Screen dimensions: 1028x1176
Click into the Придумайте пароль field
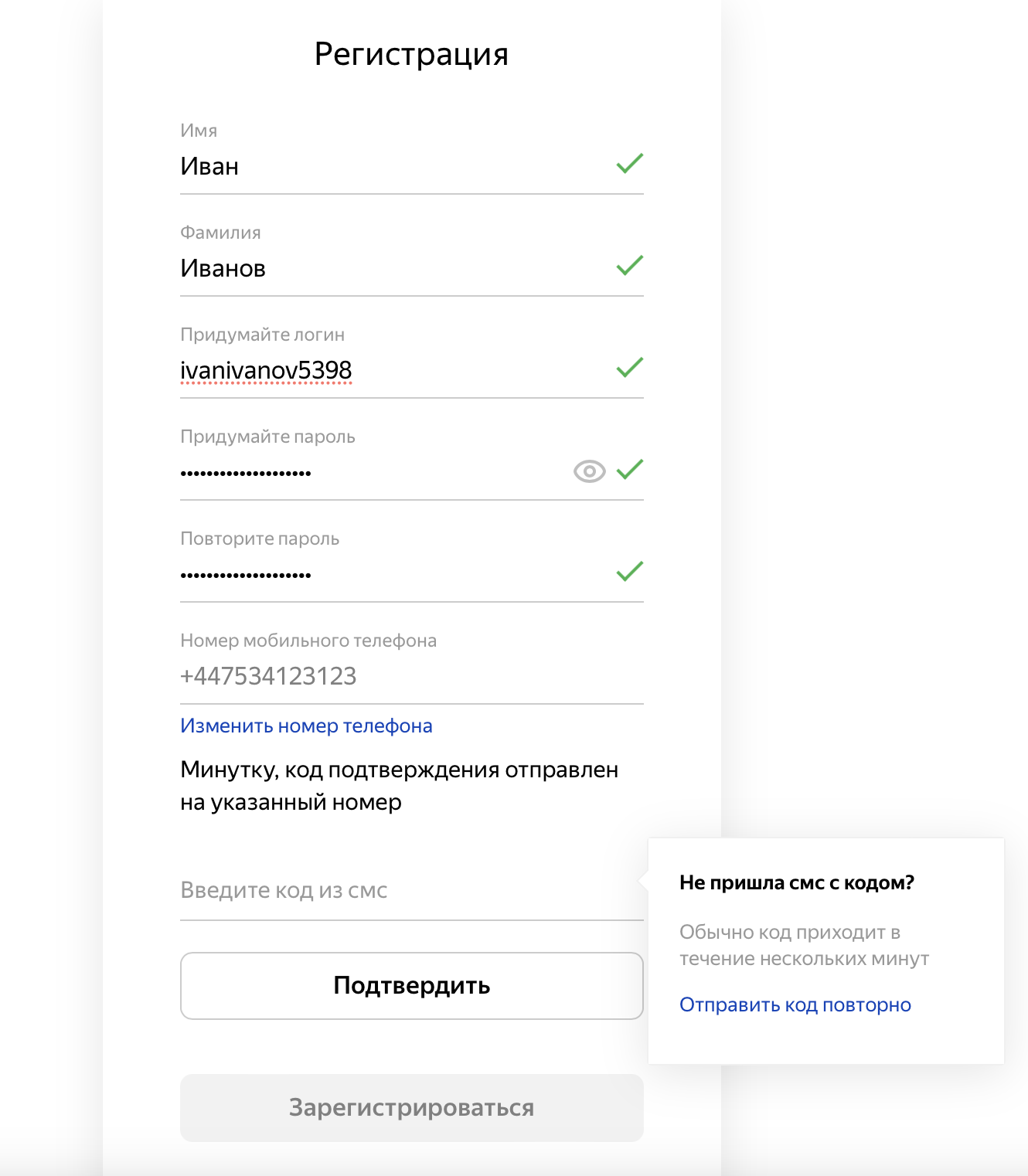[371, 473]
